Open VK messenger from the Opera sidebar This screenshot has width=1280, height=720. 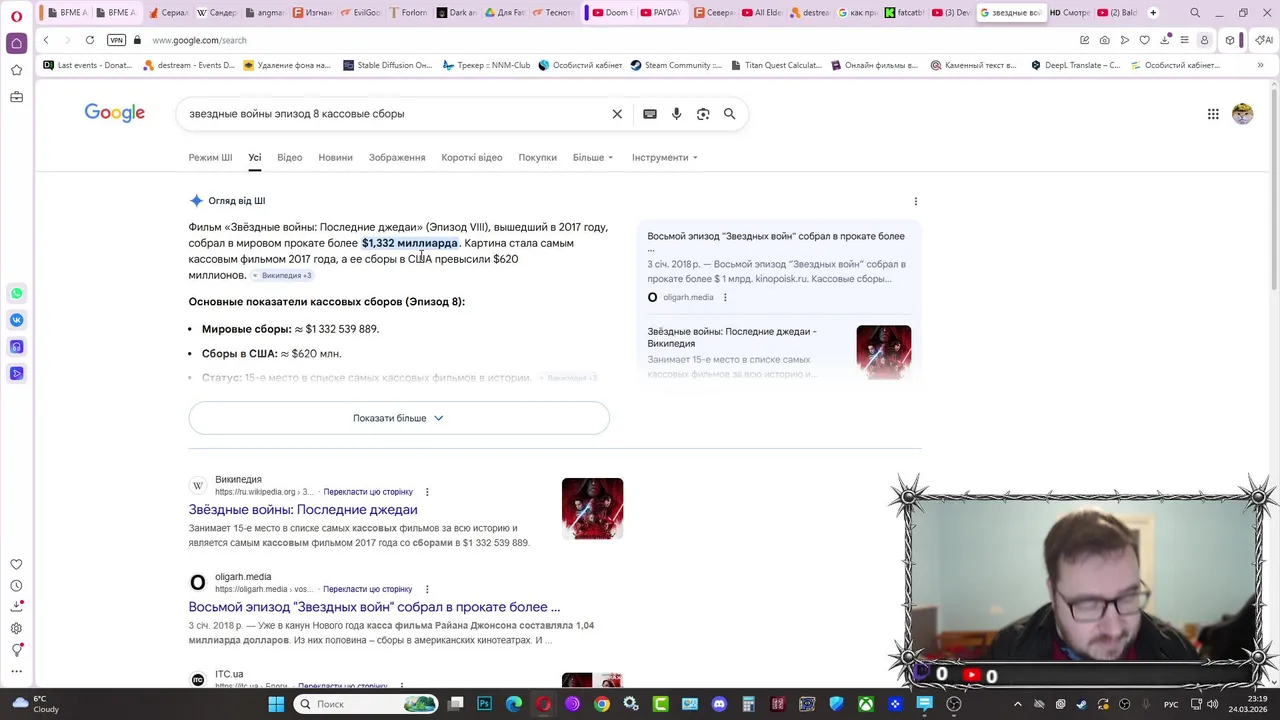click(x=16, y=320)
